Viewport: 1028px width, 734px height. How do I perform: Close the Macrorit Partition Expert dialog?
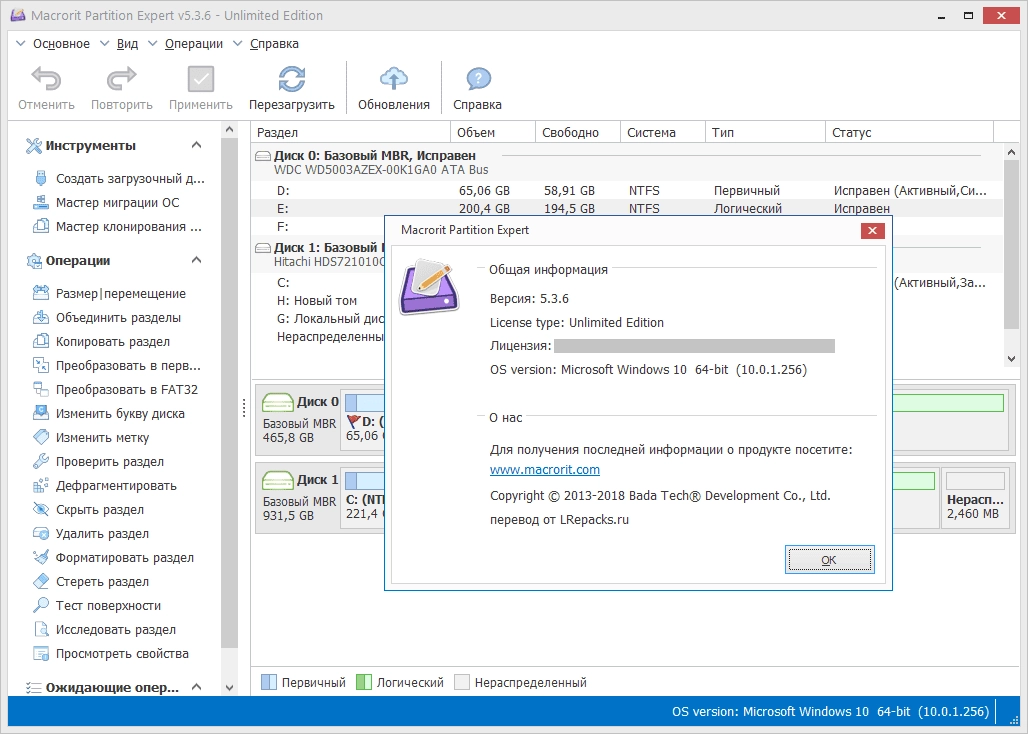[872, 231]
